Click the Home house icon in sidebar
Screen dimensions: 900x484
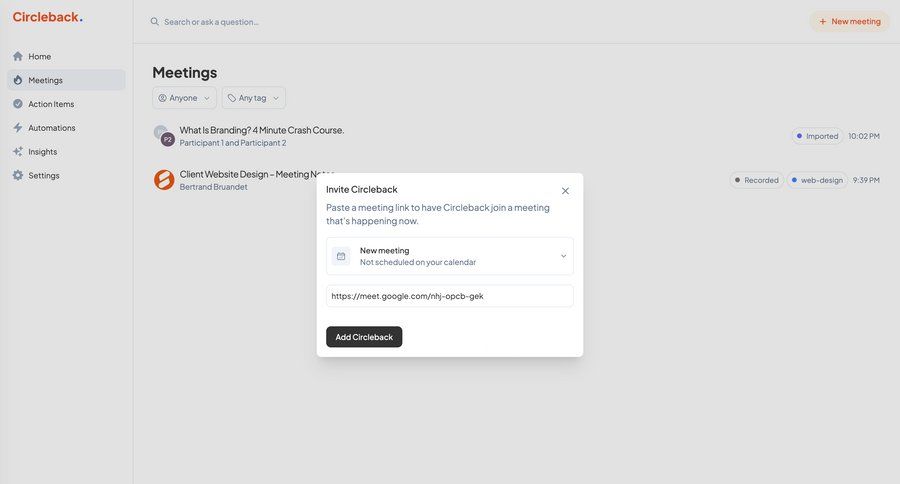coord(18,56)
